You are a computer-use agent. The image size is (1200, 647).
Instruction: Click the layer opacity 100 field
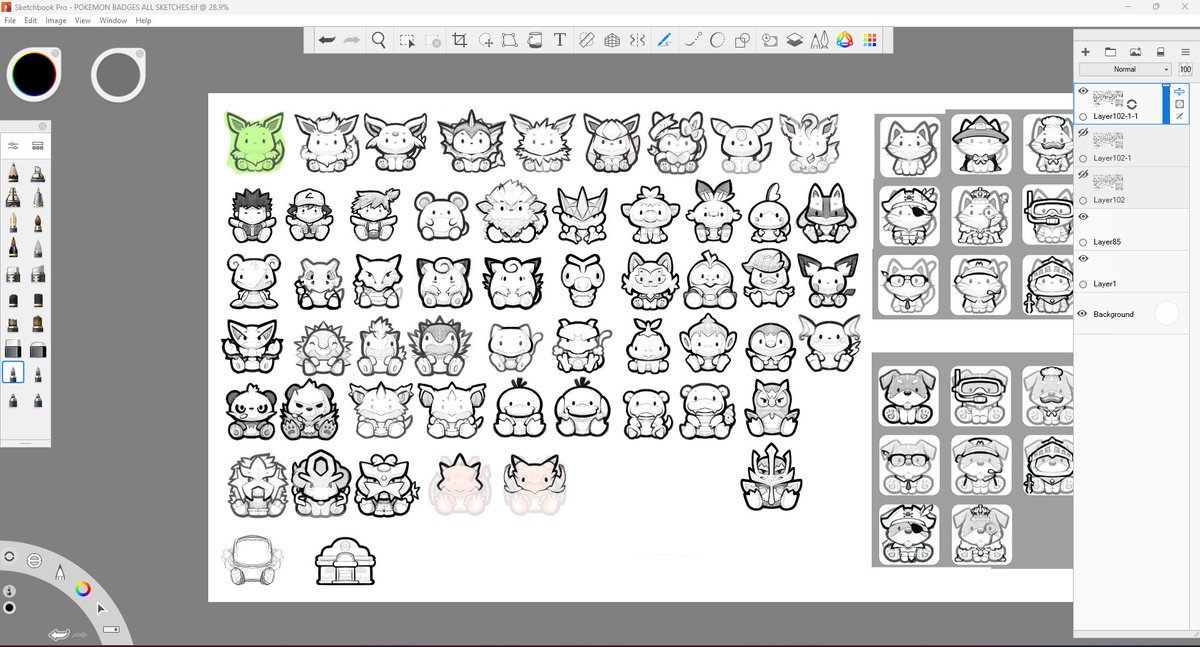[1185, 70]
